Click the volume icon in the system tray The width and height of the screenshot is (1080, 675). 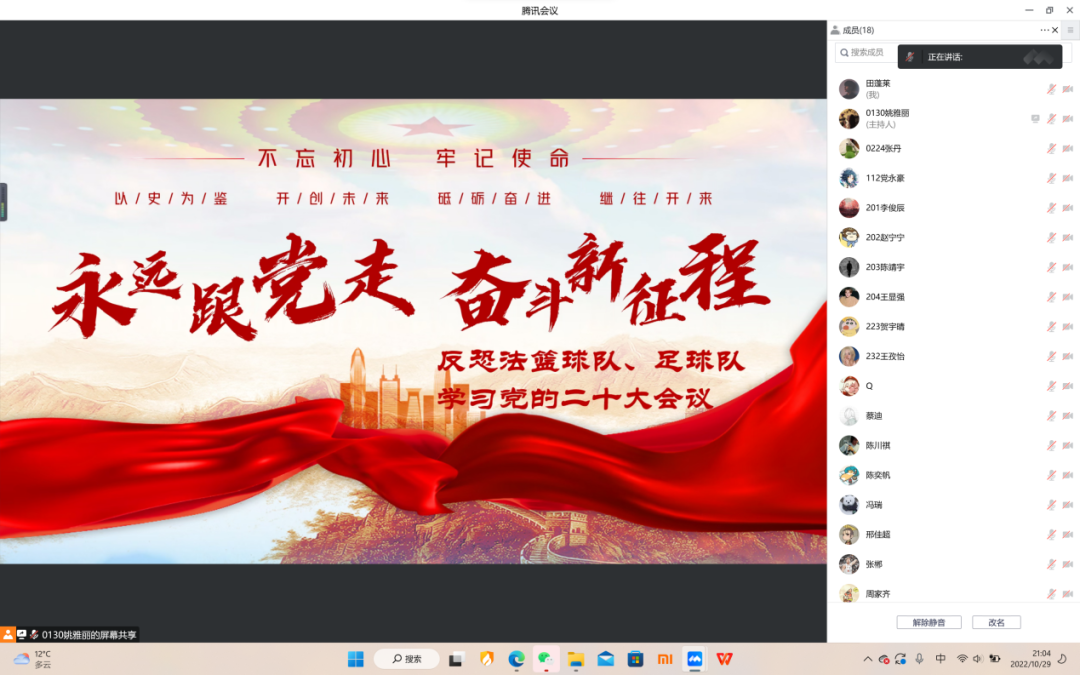977,659
